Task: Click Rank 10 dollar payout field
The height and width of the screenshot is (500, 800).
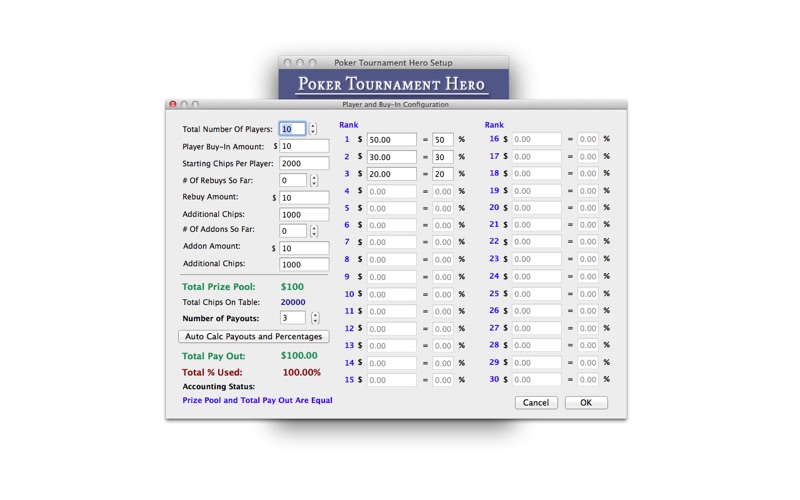Action: point(392,294)
